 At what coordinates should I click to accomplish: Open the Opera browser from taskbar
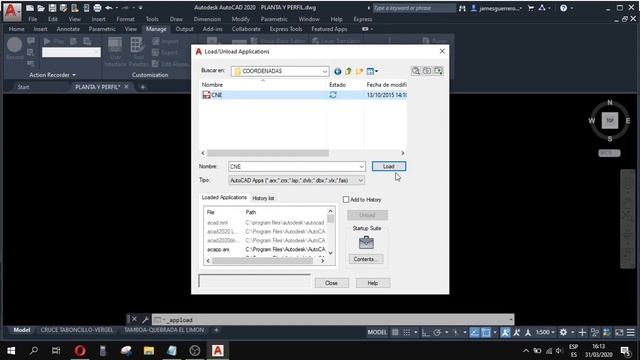[x=80, y=351]
